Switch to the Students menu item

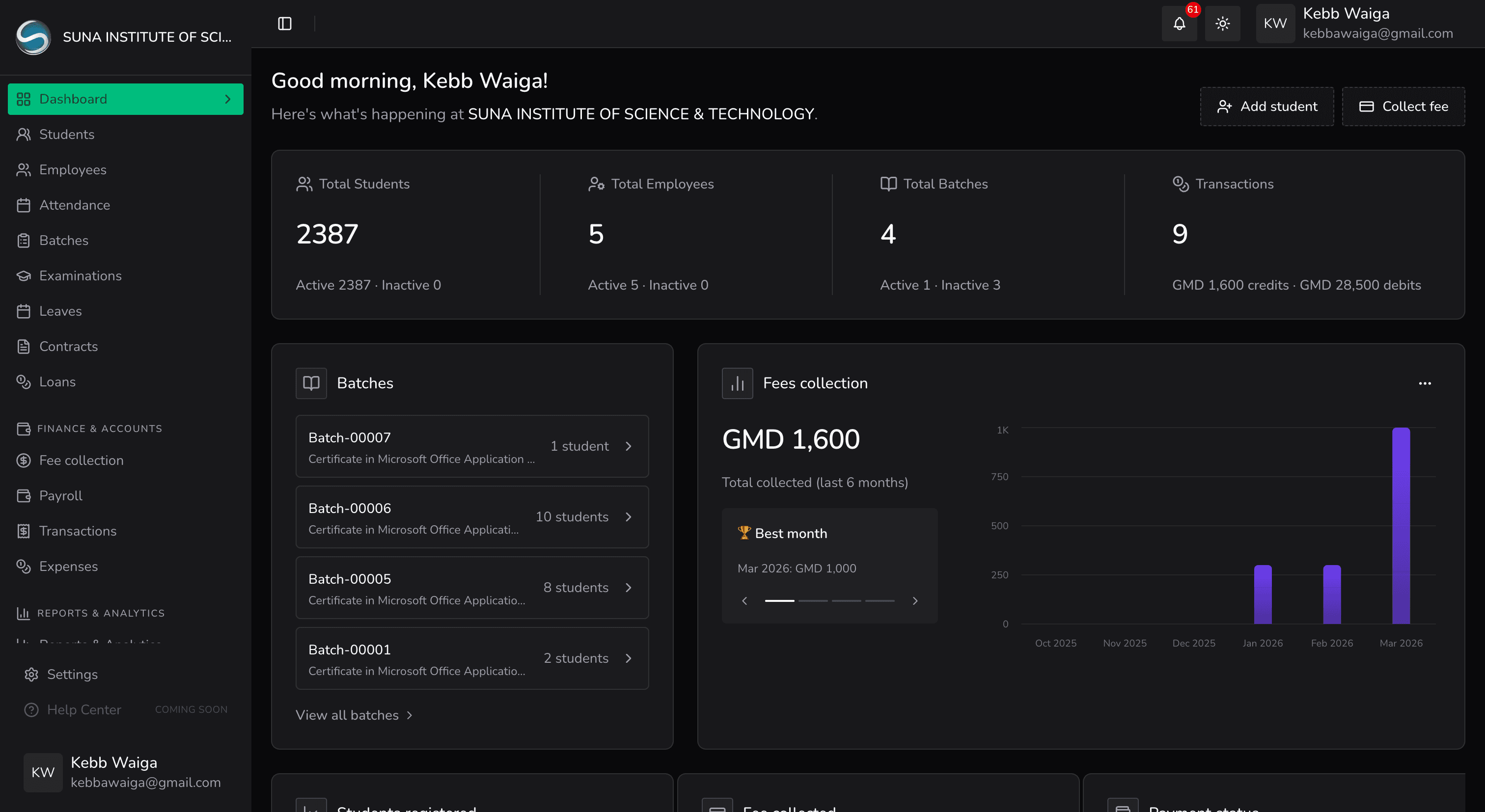click(66, 134)
